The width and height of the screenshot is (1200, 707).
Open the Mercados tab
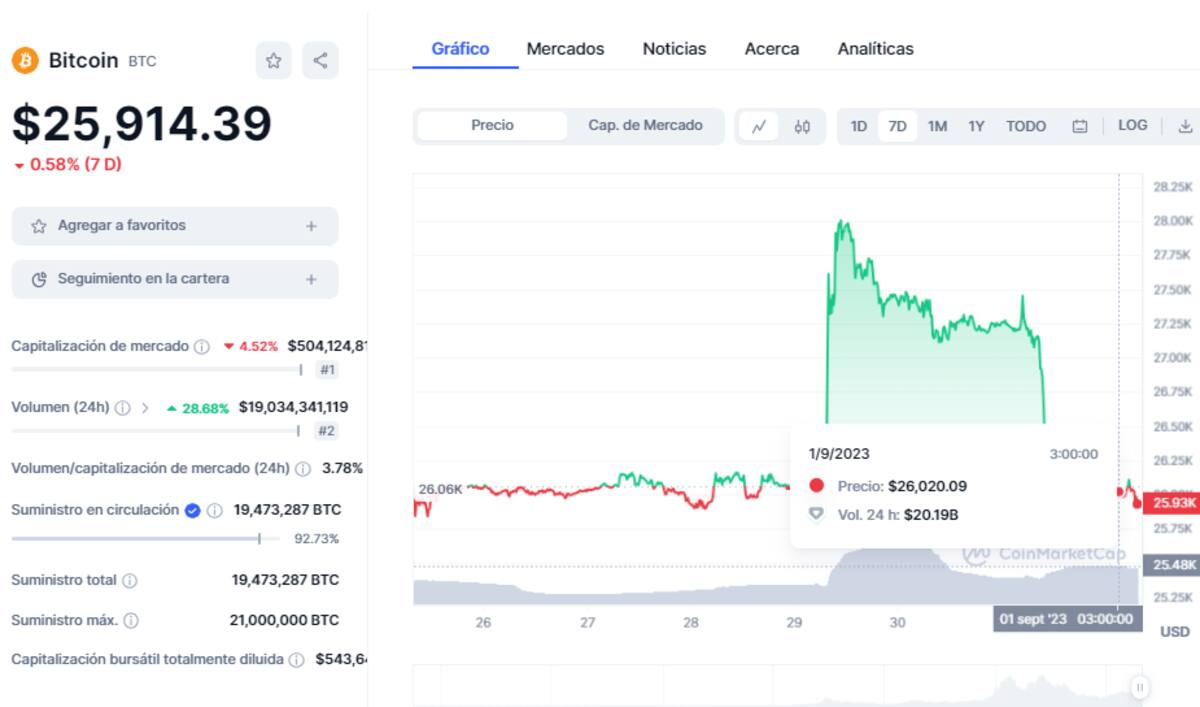pyautogui.click(x=565, y=49)
